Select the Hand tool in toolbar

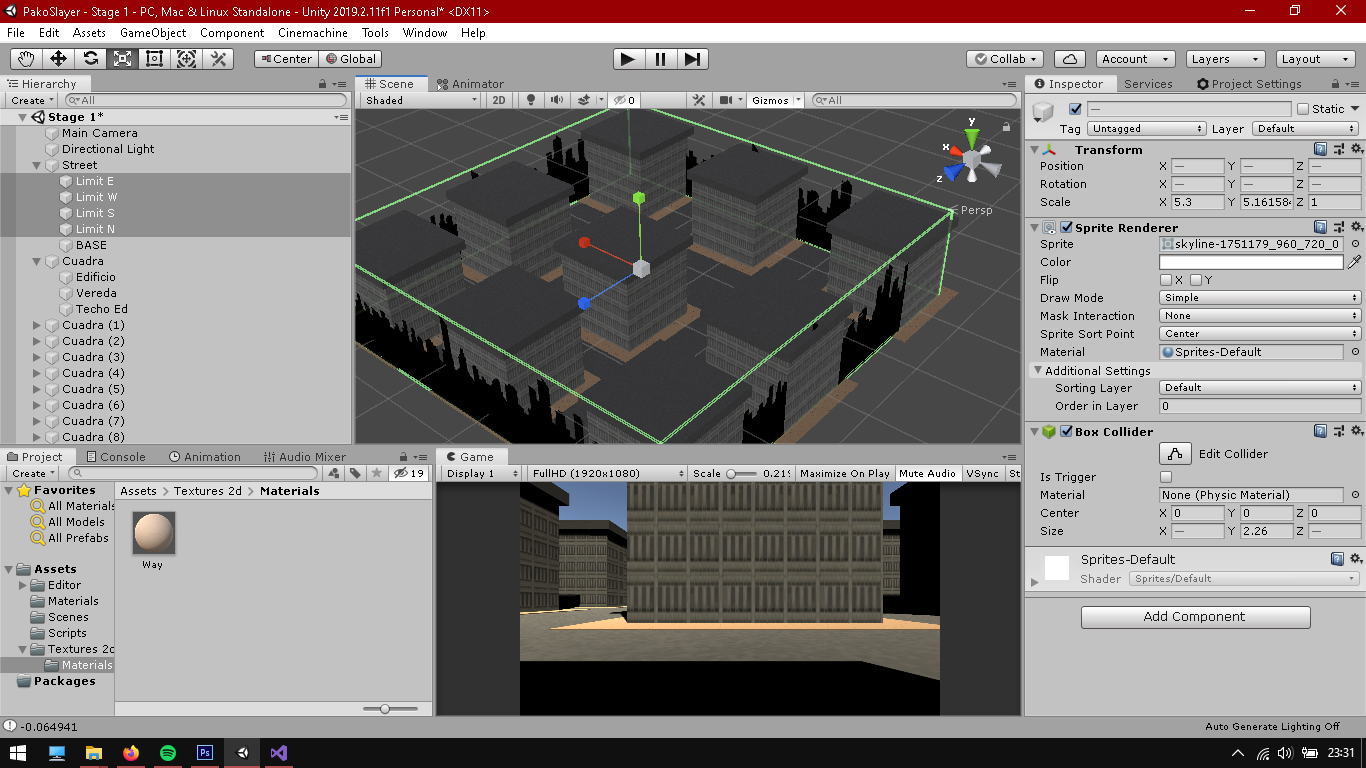[x=26, y=59]
